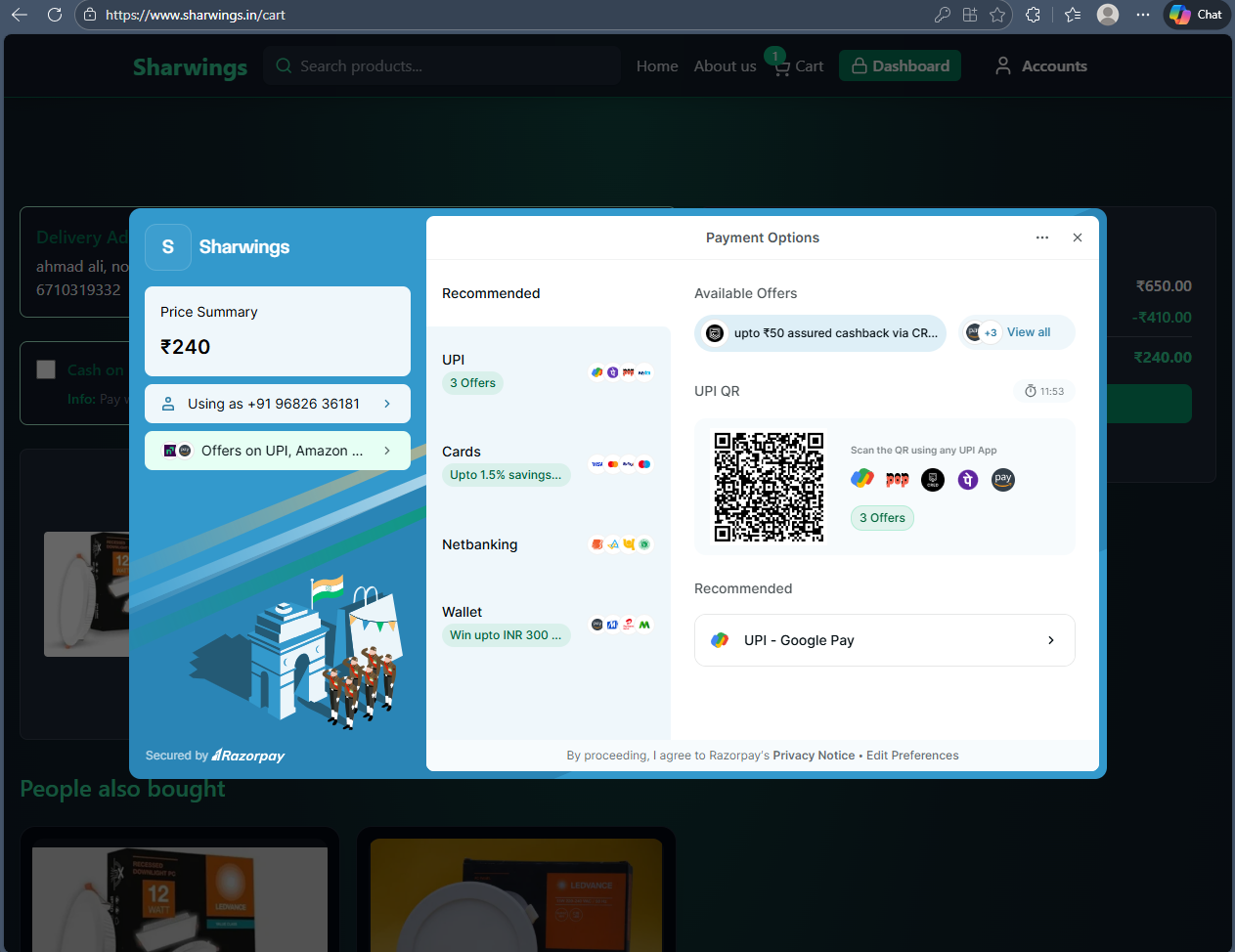The image size is (1235, 952).
Task: Open ₹50 assured cashback offer chip
Action: pyautogui.click(x=820, y=333)
